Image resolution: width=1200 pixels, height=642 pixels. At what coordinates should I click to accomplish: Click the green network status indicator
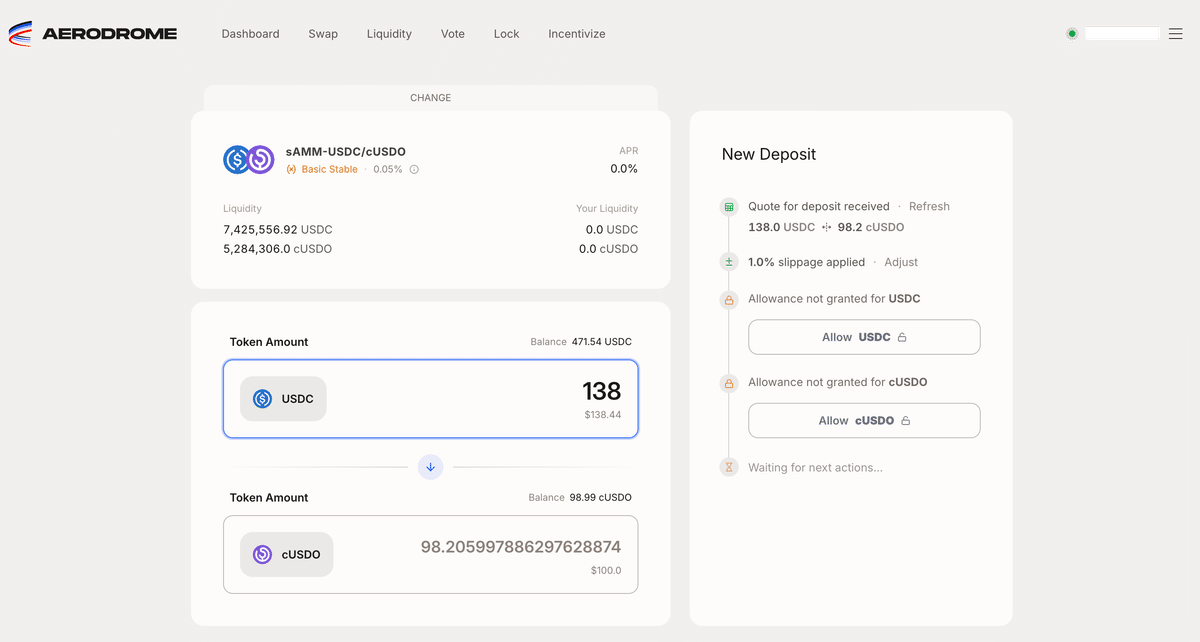[x=1071, y=33]
